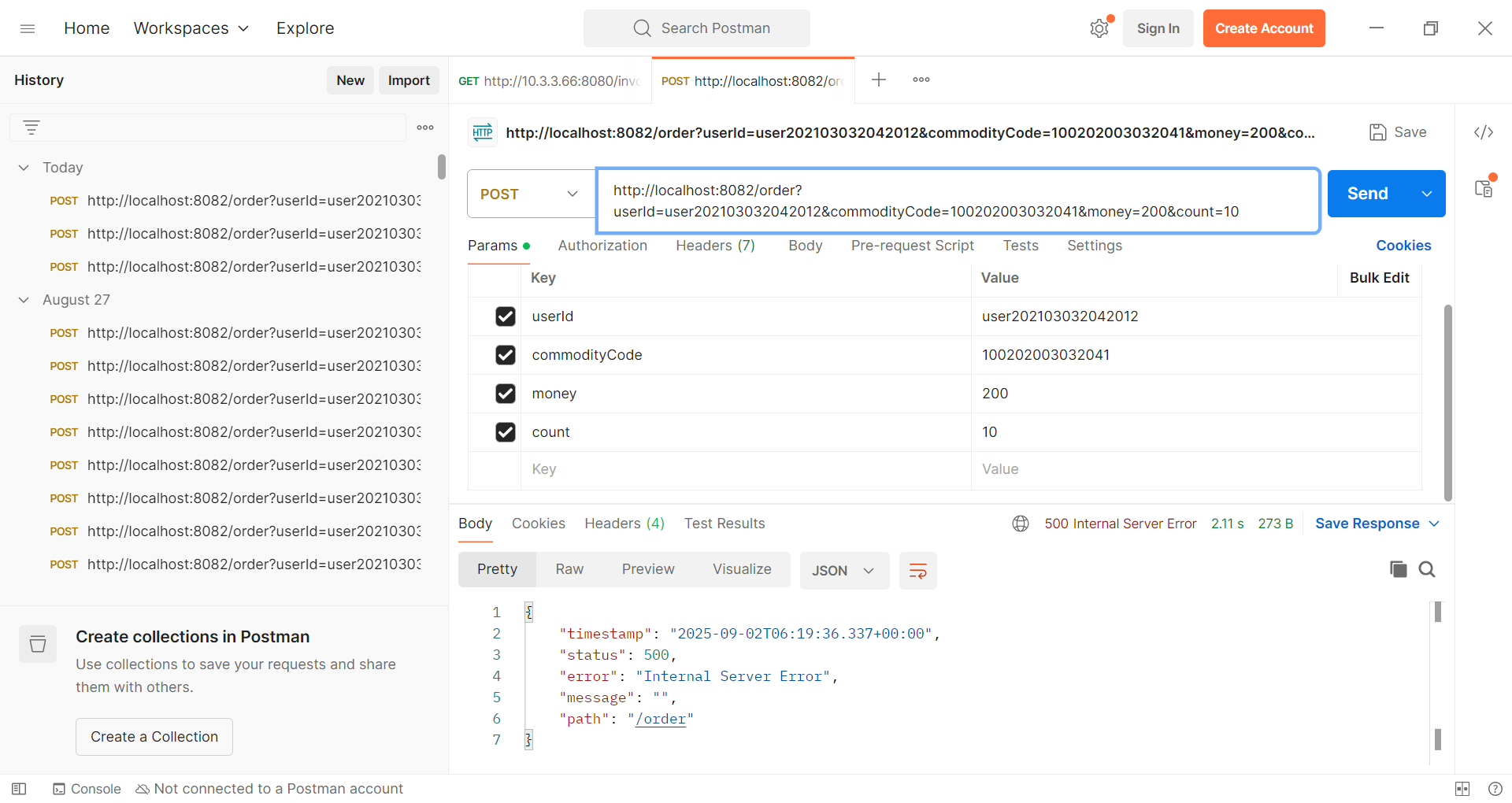
Task: Open tab options three-dots menu
Action: (x=921, y=80)
